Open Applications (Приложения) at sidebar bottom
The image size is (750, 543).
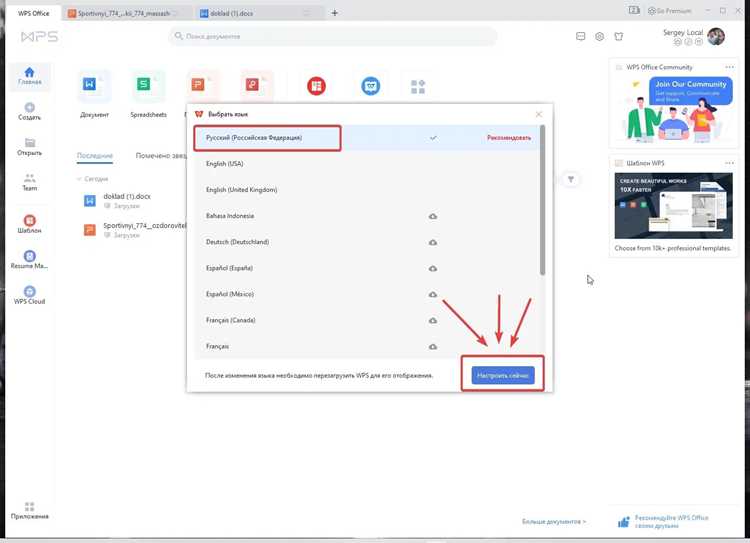29,510
